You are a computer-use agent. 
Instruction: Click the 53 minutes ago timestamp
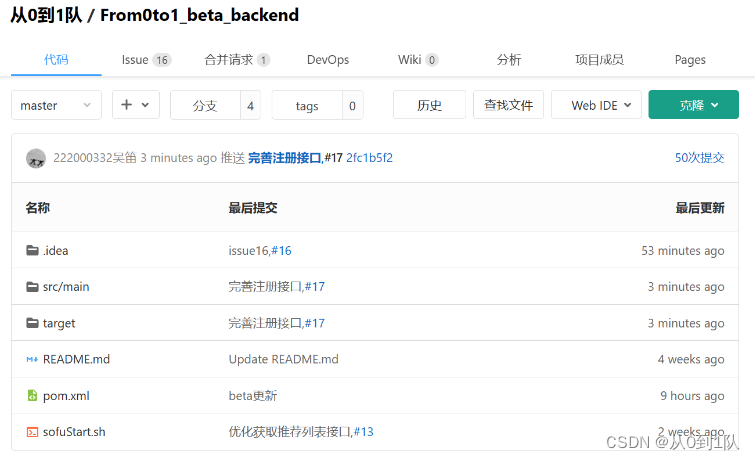click(683, 250)
